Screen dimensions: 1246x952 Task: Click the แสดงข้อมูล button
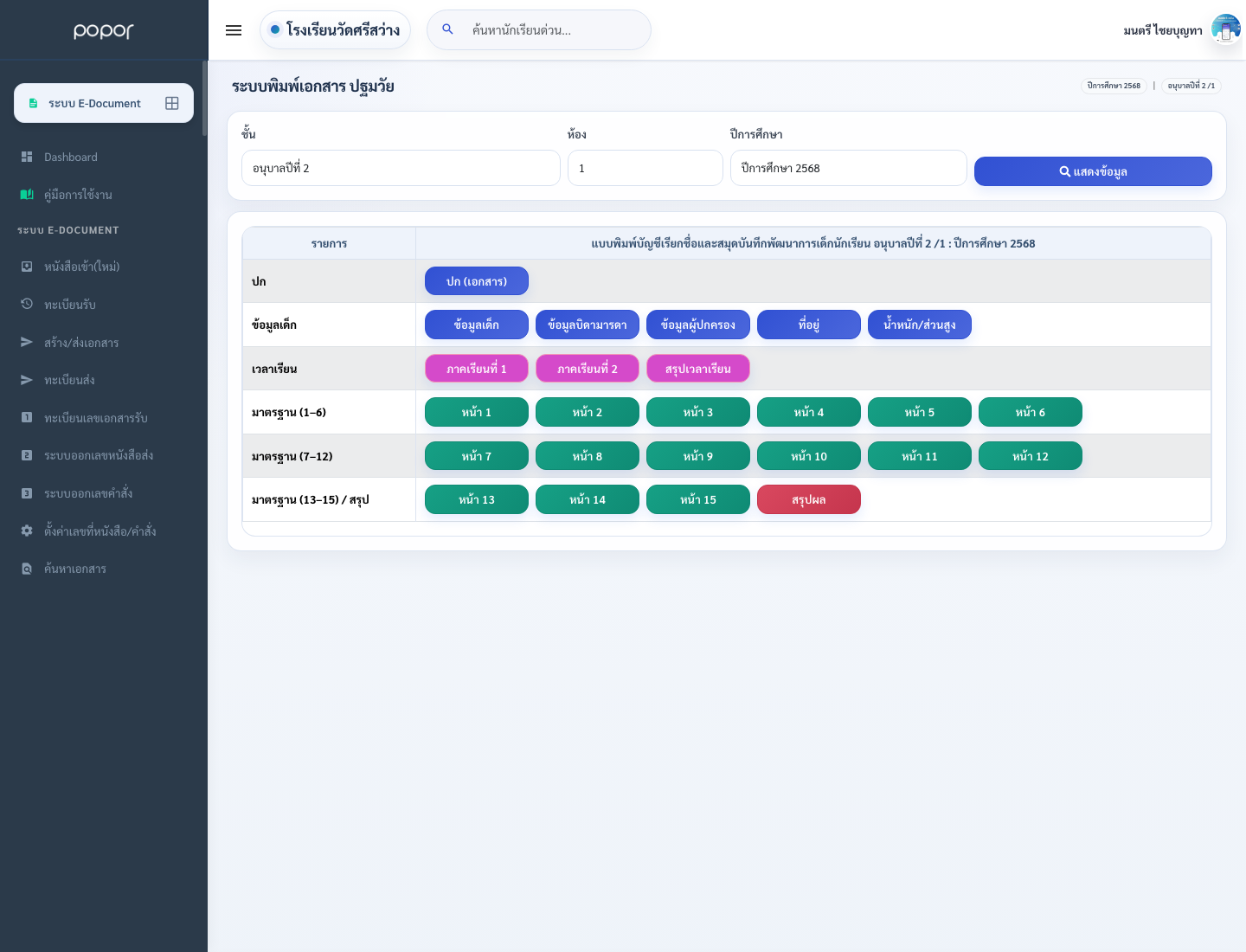(x=1093, y=171)
